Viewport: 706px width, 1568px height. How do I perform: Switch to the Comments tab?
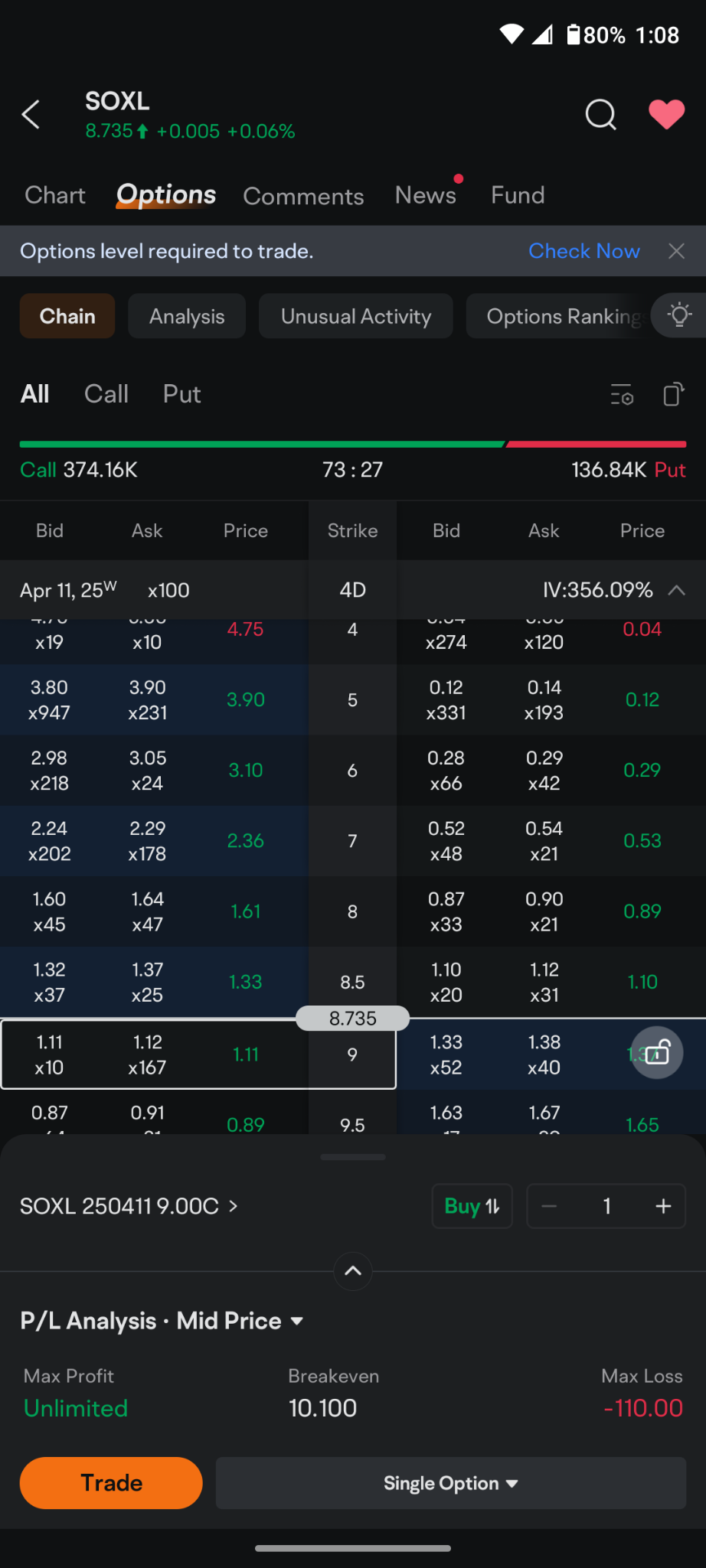pyautogui.click(x=303, y=196)
